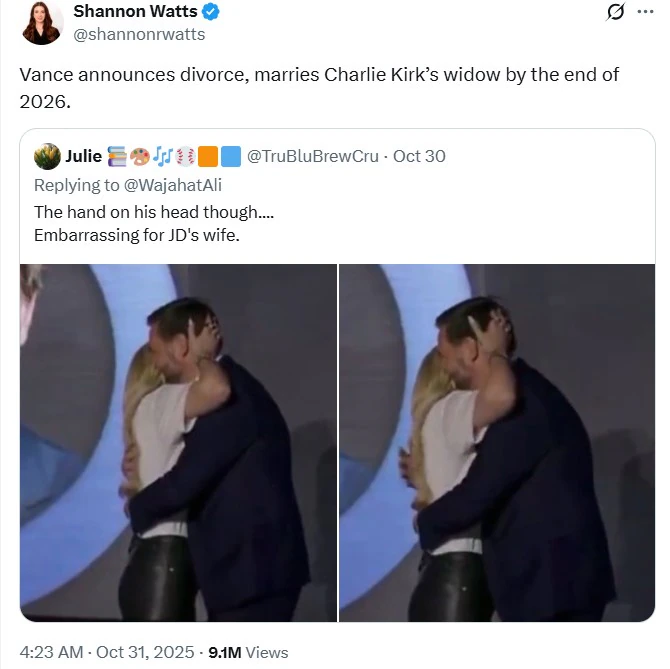Image resolution: width=670 pixels, height=669 pixels.
Task: Click Julie's small profile avatar
Action: pyautogui.click(x=46, y=157)
